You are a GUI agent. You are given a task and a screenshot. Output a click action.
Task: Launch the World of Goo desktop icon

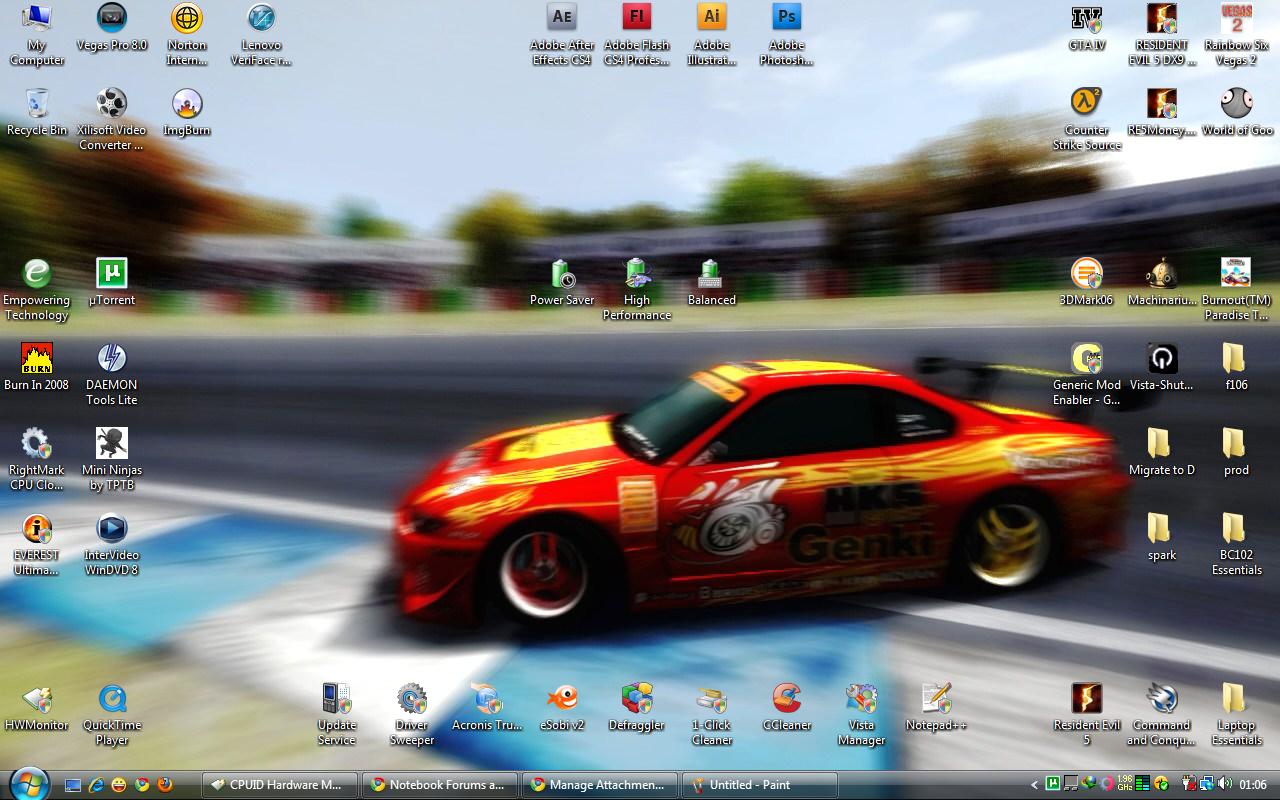tap(1237, 112)
